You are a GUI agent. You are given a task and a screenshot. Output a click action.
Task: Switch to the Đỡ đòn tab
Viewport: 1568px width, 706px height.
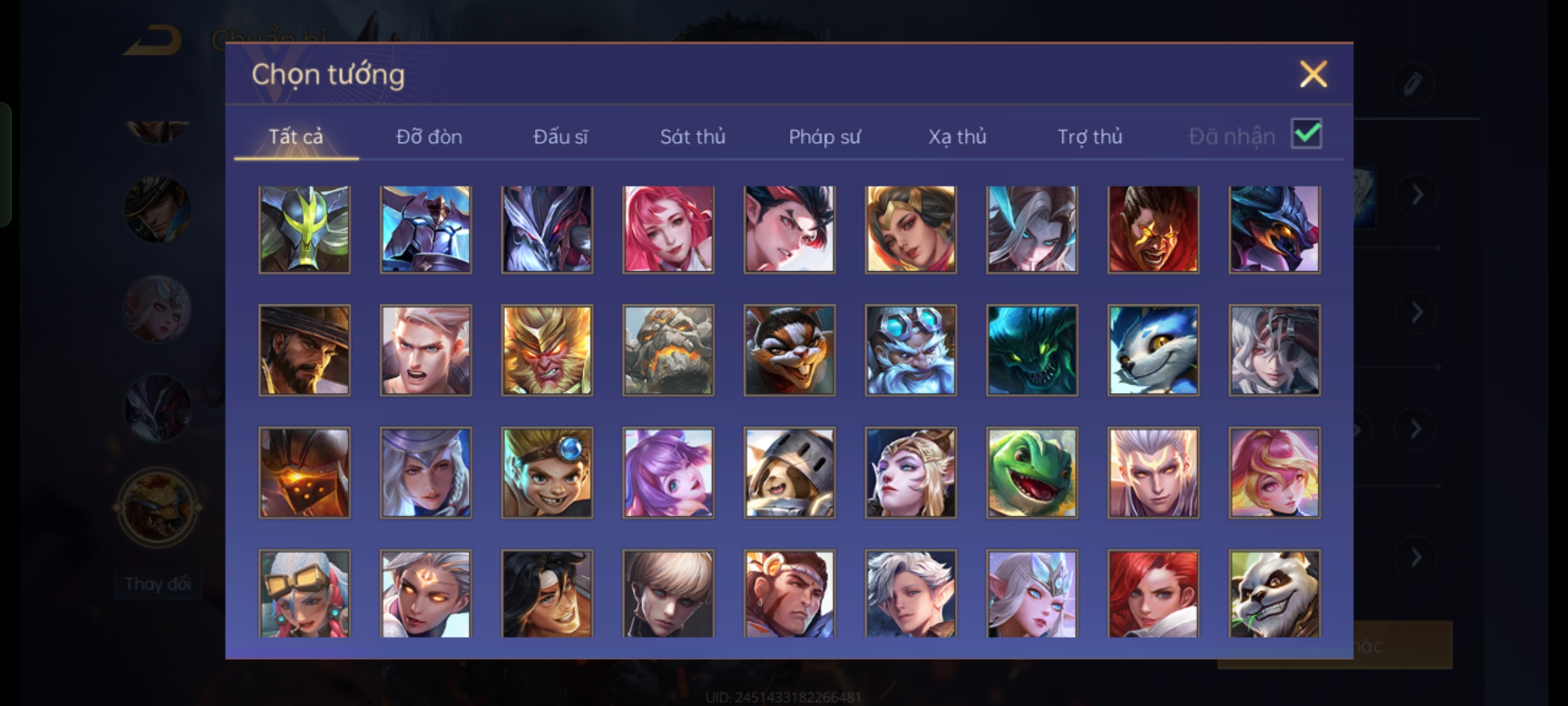coord(429,137)
